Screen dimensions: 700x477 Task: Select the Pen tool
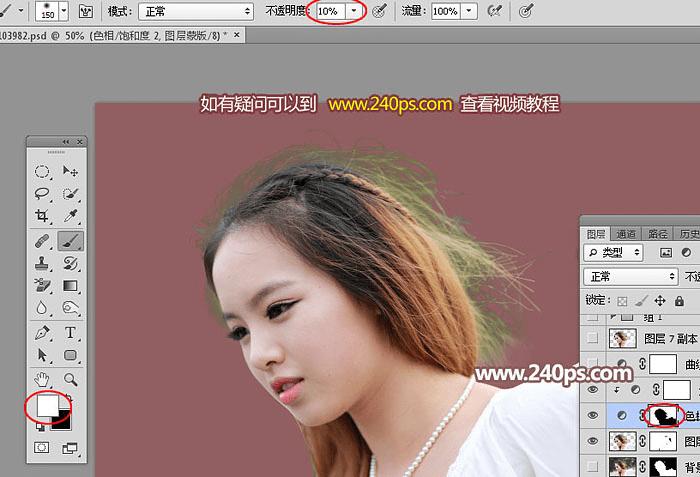pos(42,333)
